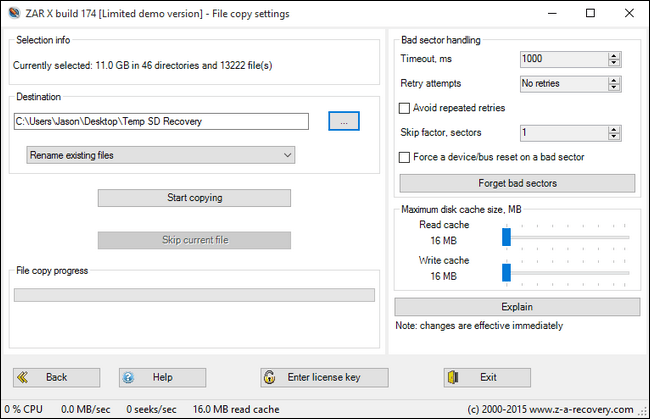The width and height of the screenshot is (650, 419).
Task: Check Force a device/bus reset option
Action: tap(405, 157)
